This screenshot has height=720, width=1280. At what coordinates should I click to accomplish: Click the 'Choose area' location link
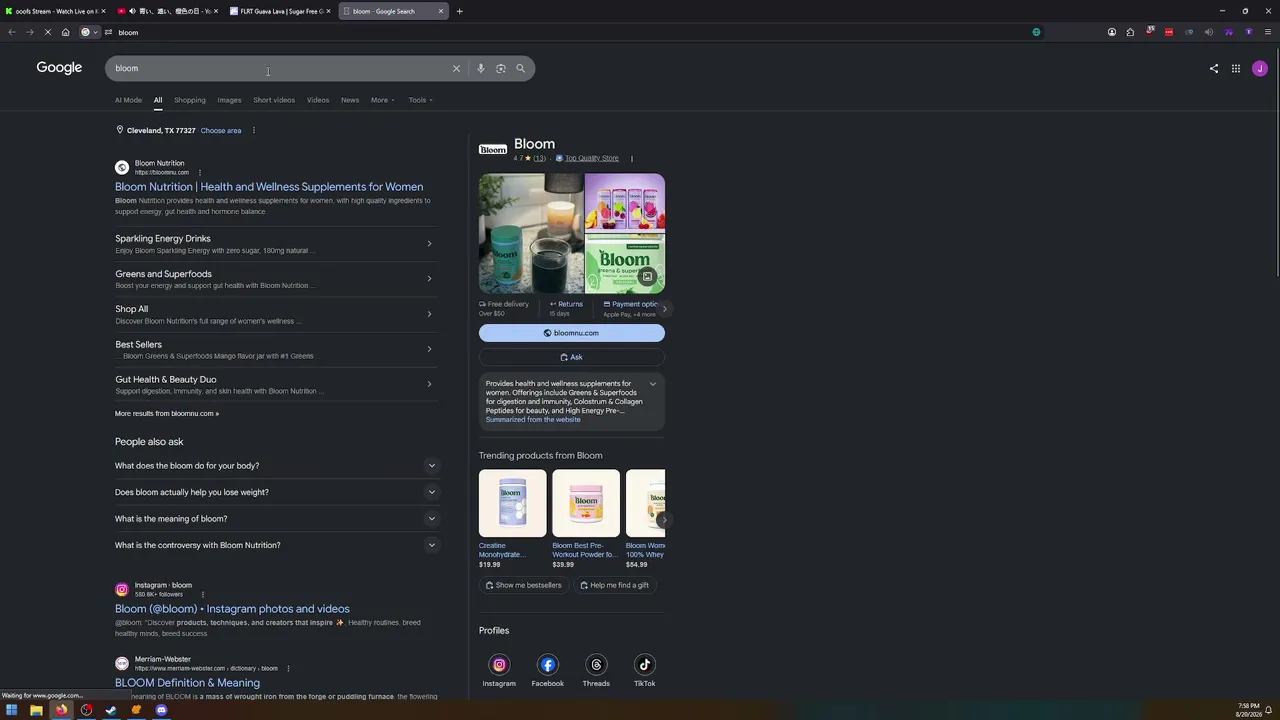(x=221, y=130)
